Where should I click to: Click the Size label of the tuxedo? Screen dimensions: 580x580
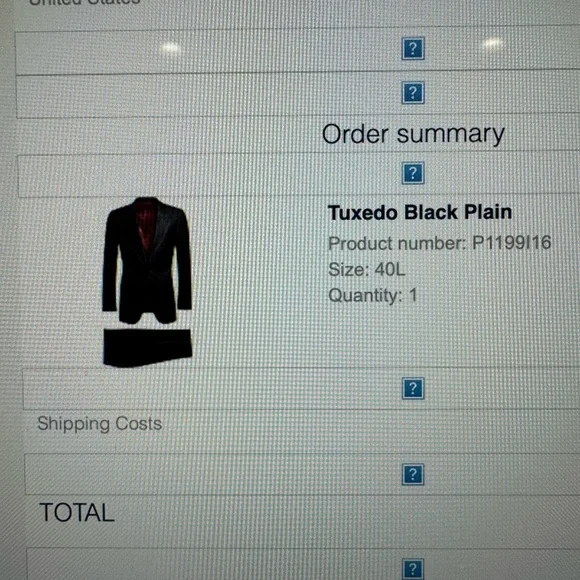pos(348,269)
